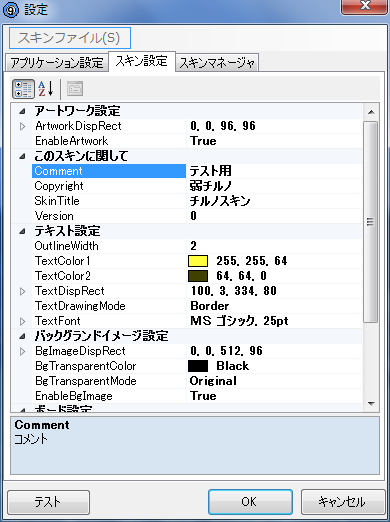This screenshot has height=522, width=390.
Task: Edit the ArtworkDispRect value 0, 0, 96, 96
Action: click(223, 126)
